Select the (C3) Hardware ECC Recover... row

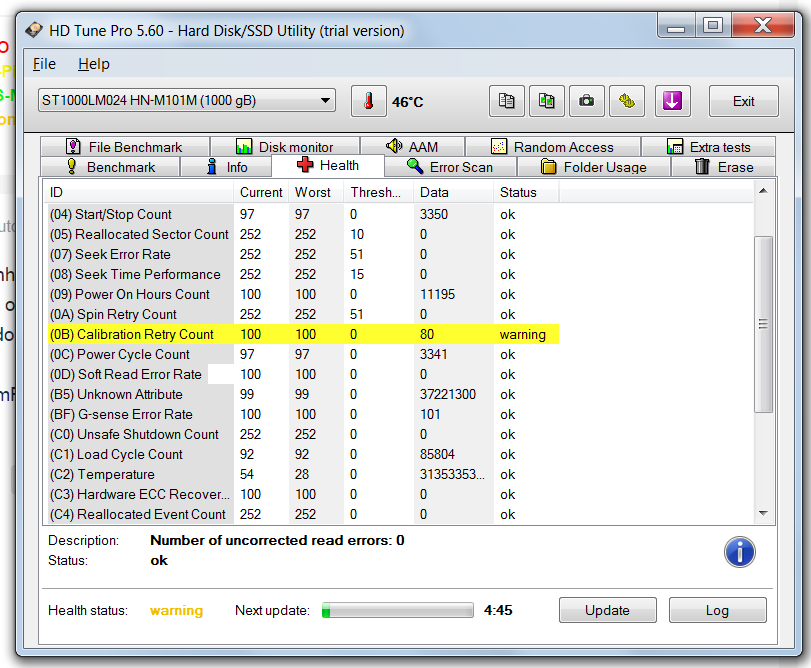(302, 494)
